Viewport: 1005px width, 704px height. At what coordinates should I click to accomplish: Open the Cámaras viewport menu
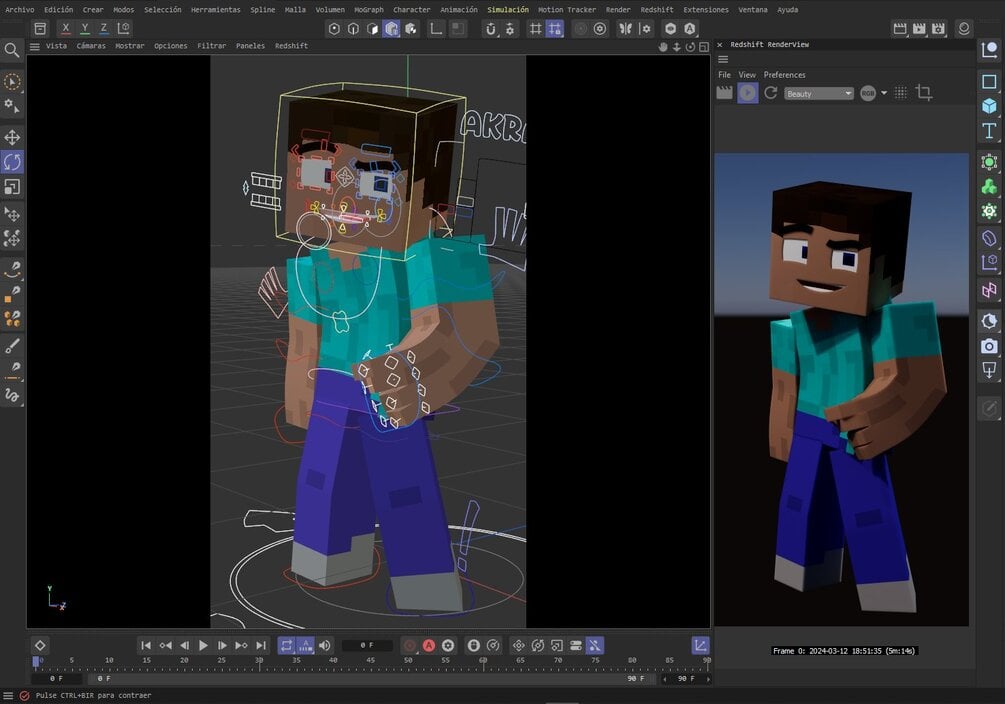91,46
